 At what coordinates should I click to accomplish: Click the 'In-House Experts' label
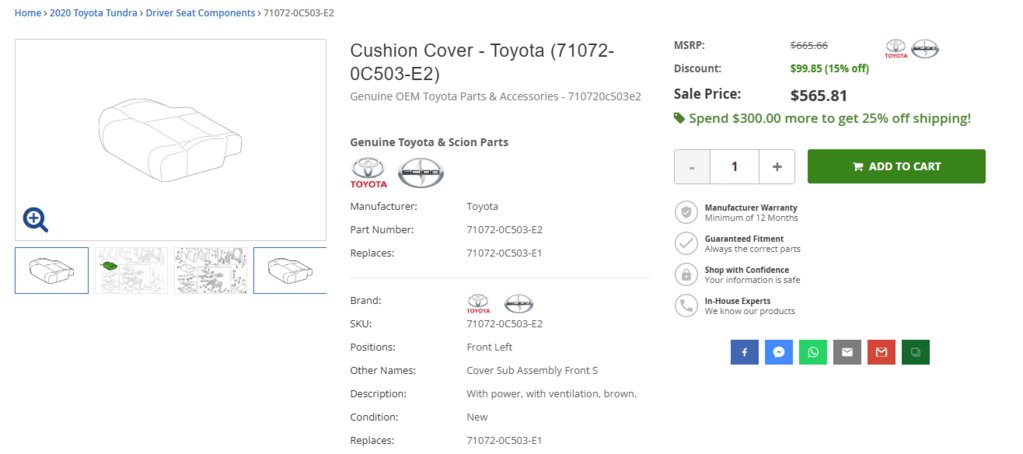tap(737, 301)
